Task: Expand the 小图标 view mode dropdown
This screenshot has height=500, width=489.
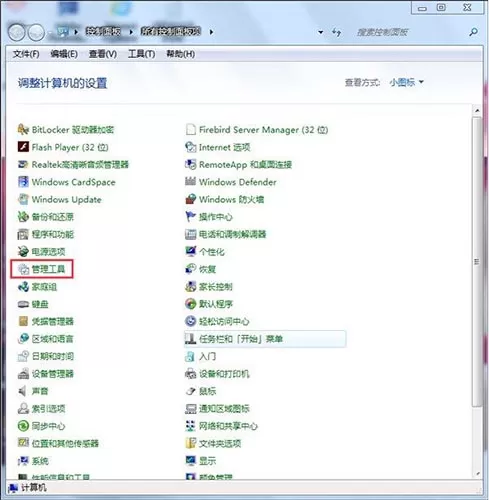Action: (x=406, y=82)
